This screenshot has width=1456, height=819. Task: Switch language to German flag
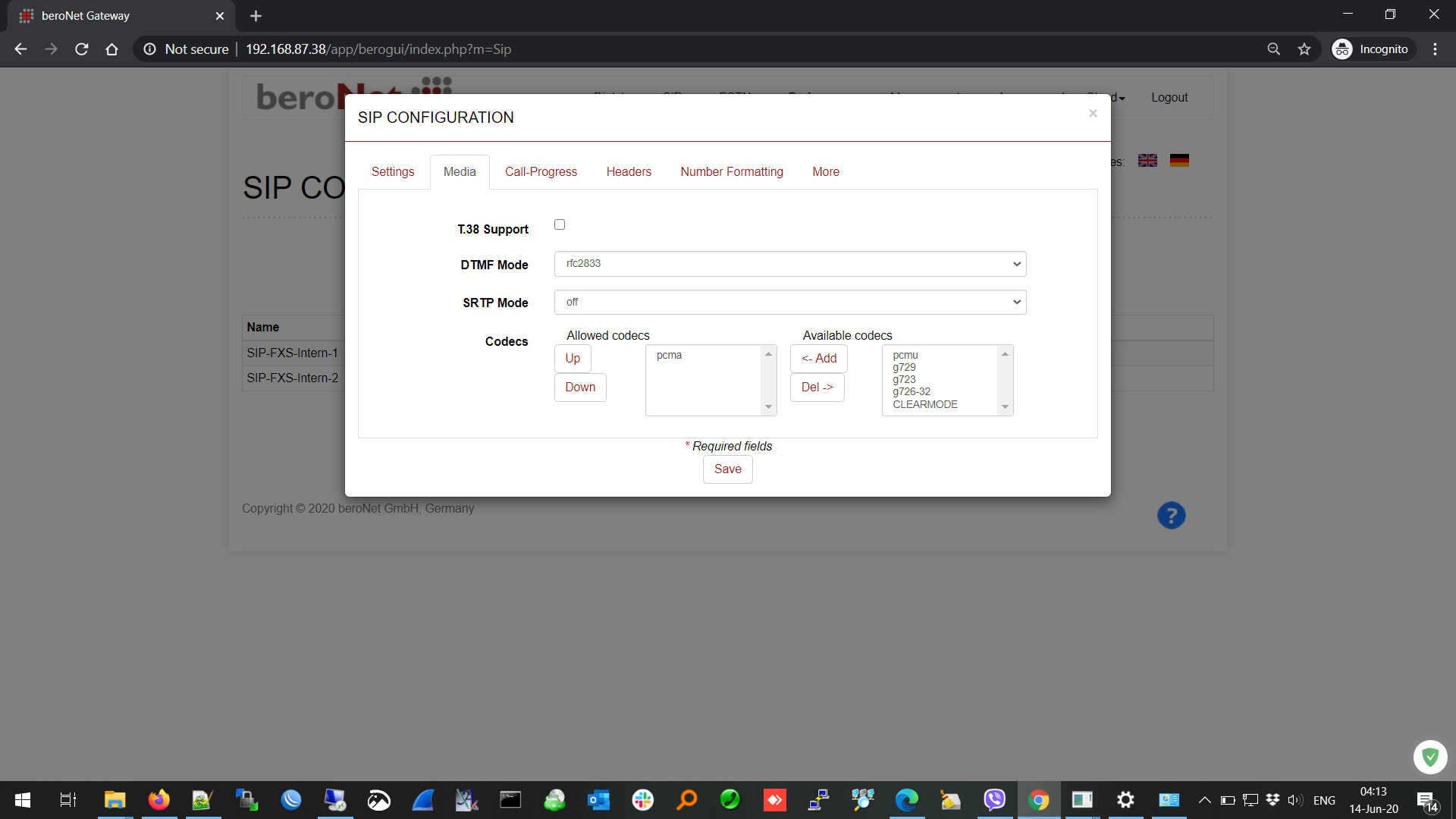click(1179, 161)
